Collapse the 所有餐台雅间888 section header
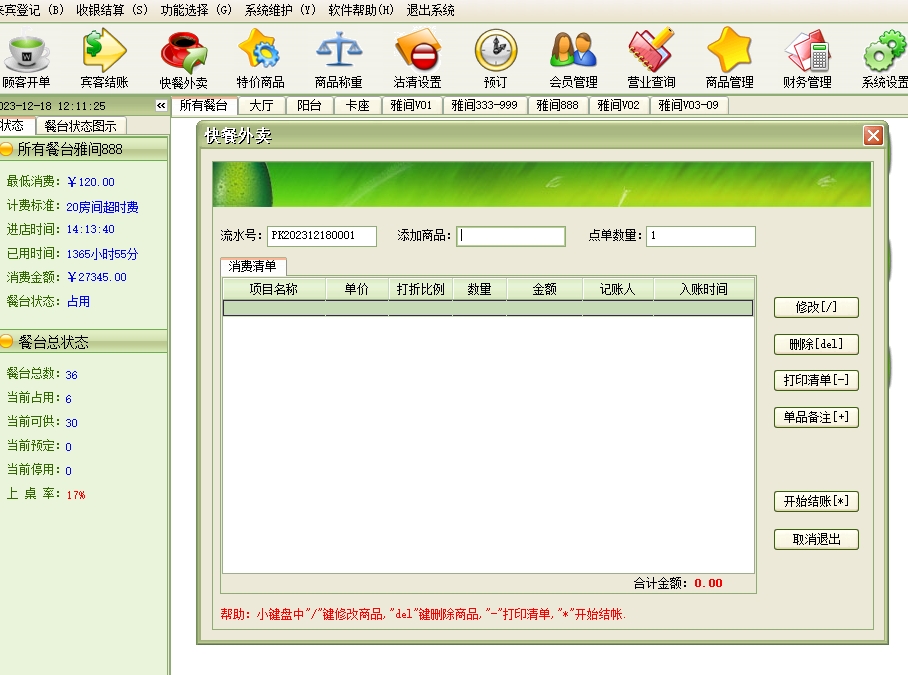The image size is (908, 675). [x=84, y=149]
